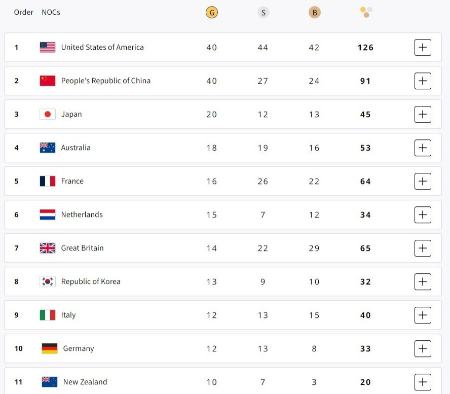The width and height of the screenshot is (450, 394).
Task: Expand Italy medal breakdown
Action: [x=423, y=315]
